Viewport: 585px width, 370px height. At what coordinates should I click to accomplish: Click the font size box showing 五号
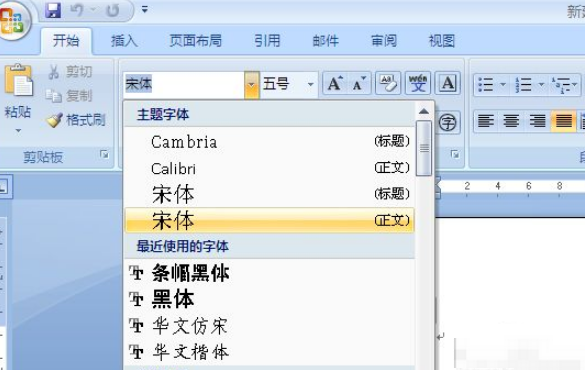(282, 84)
